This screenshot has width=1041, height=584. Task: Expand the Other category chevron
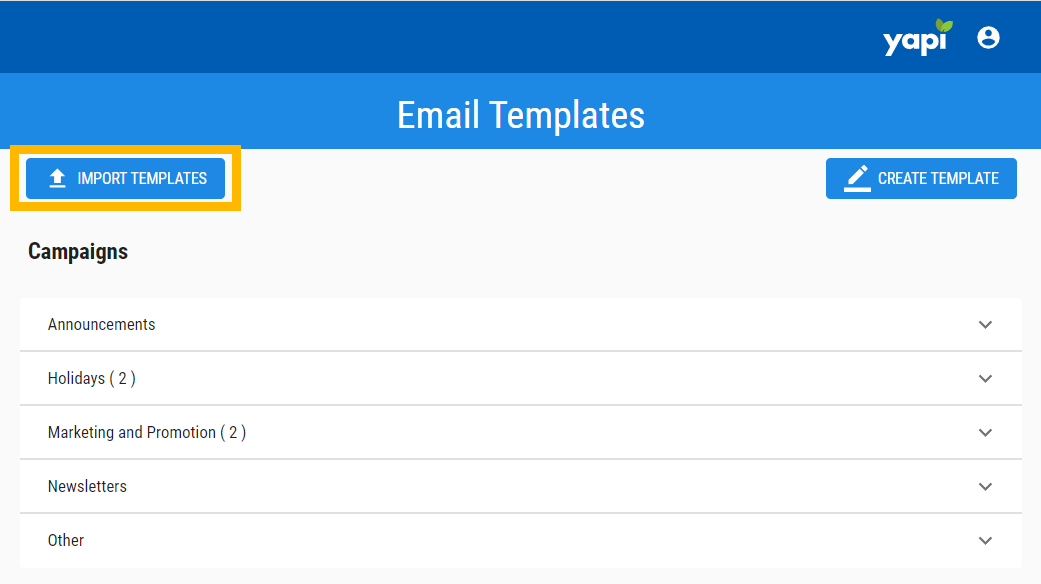coord(985,541)
